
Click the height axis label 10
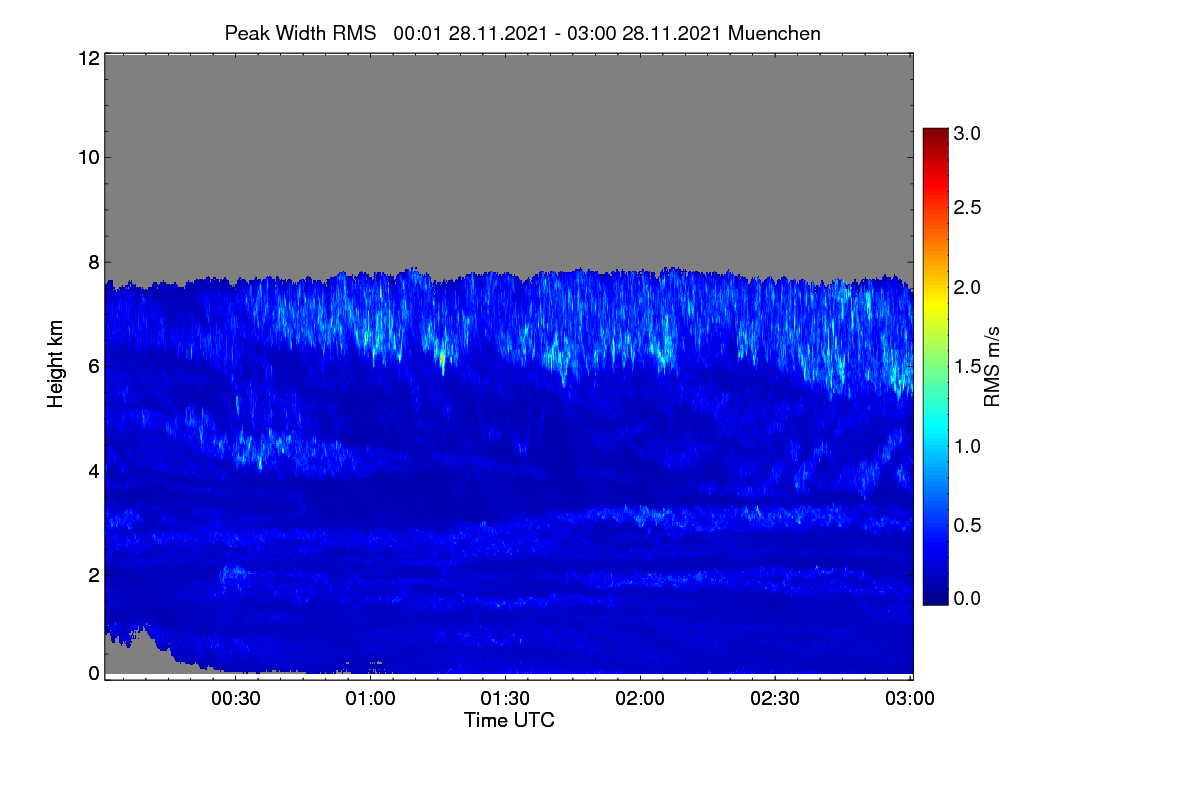click(87, 157)
